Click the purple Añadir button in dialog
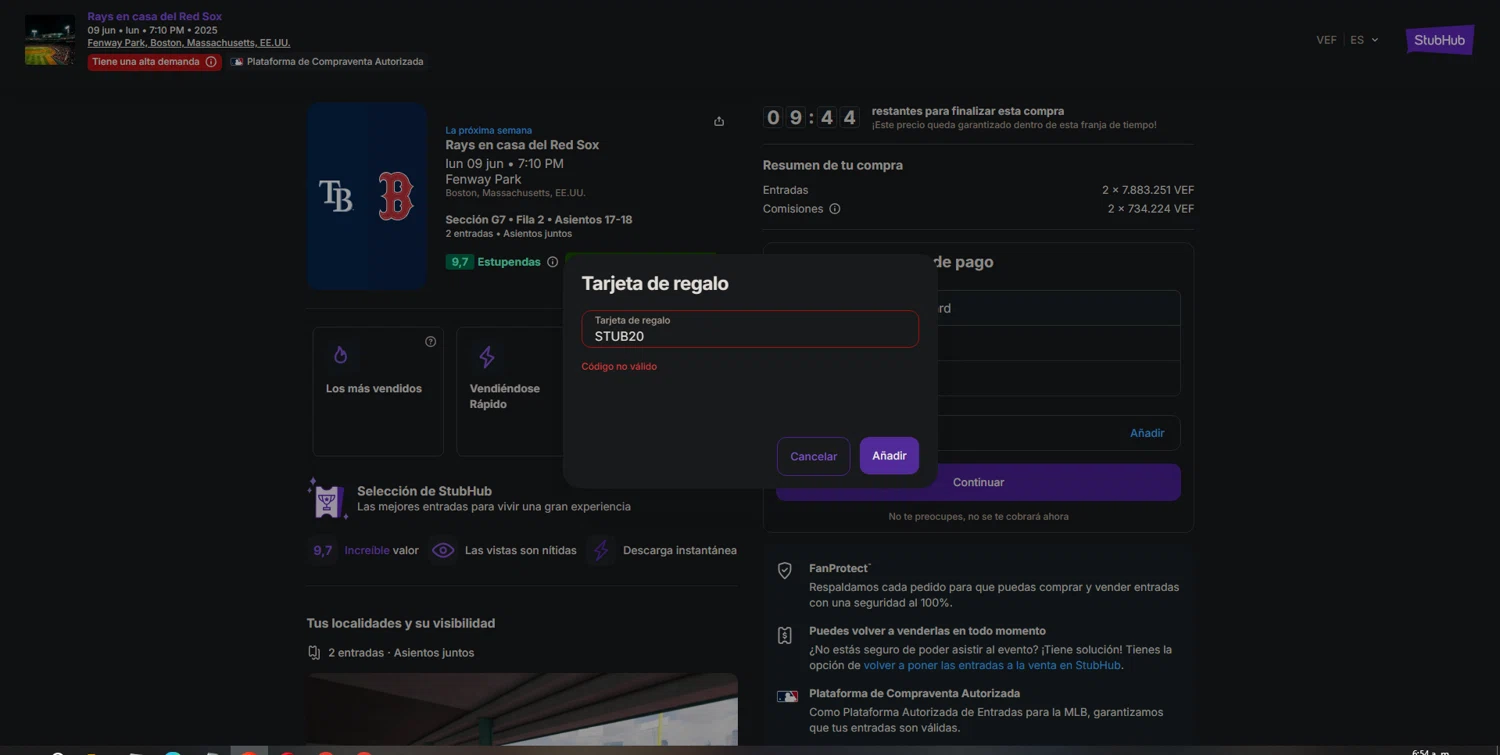 tap(889, 455)
